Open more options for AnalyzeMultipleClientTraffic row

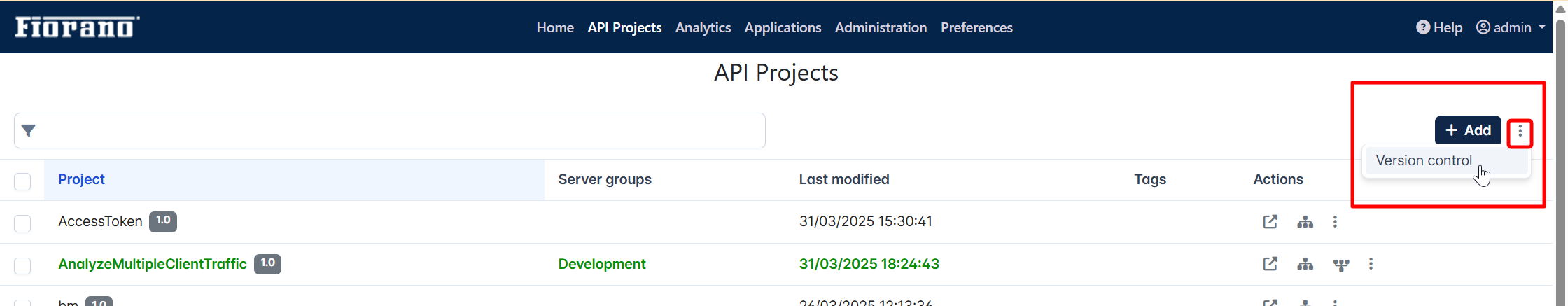1371,264
